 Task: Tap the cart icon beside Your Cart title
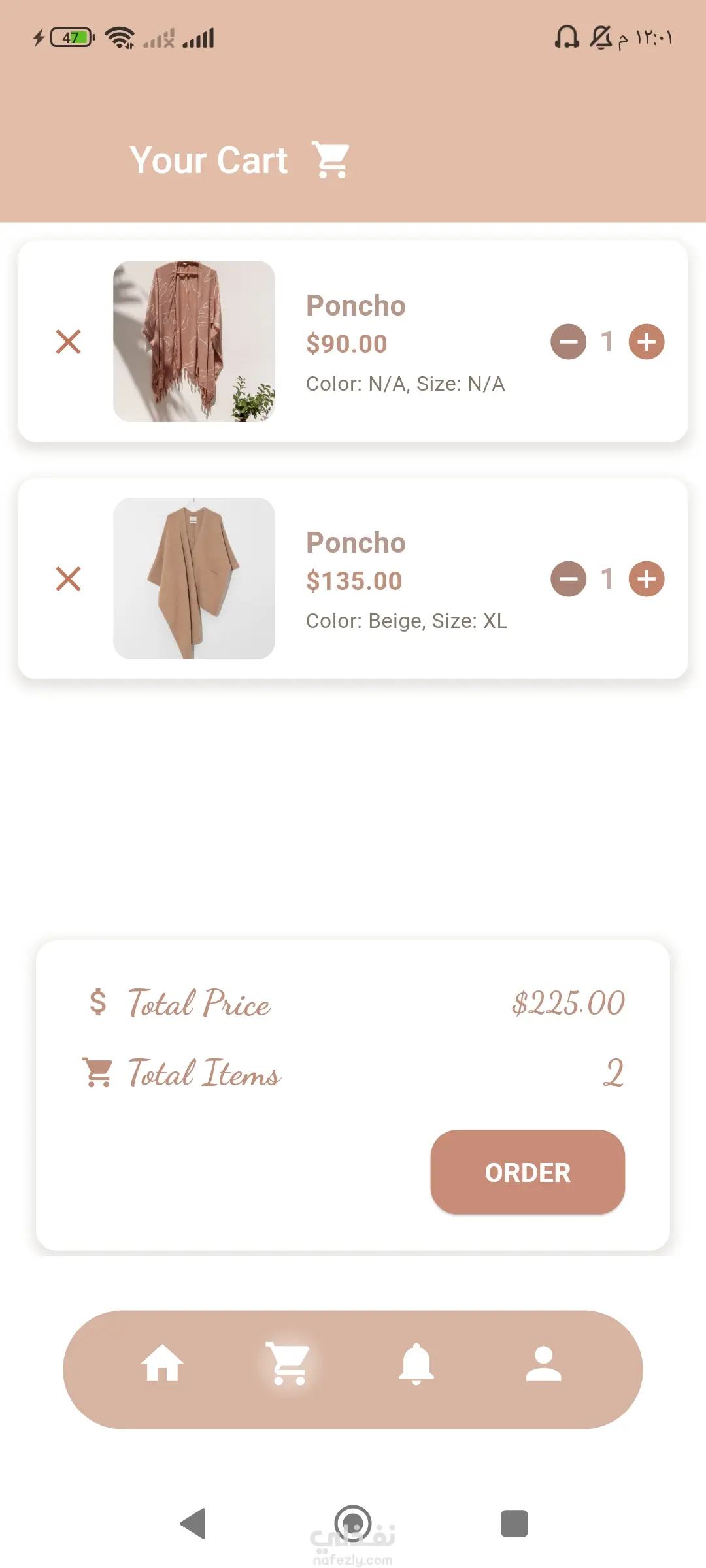click(331, 160)
